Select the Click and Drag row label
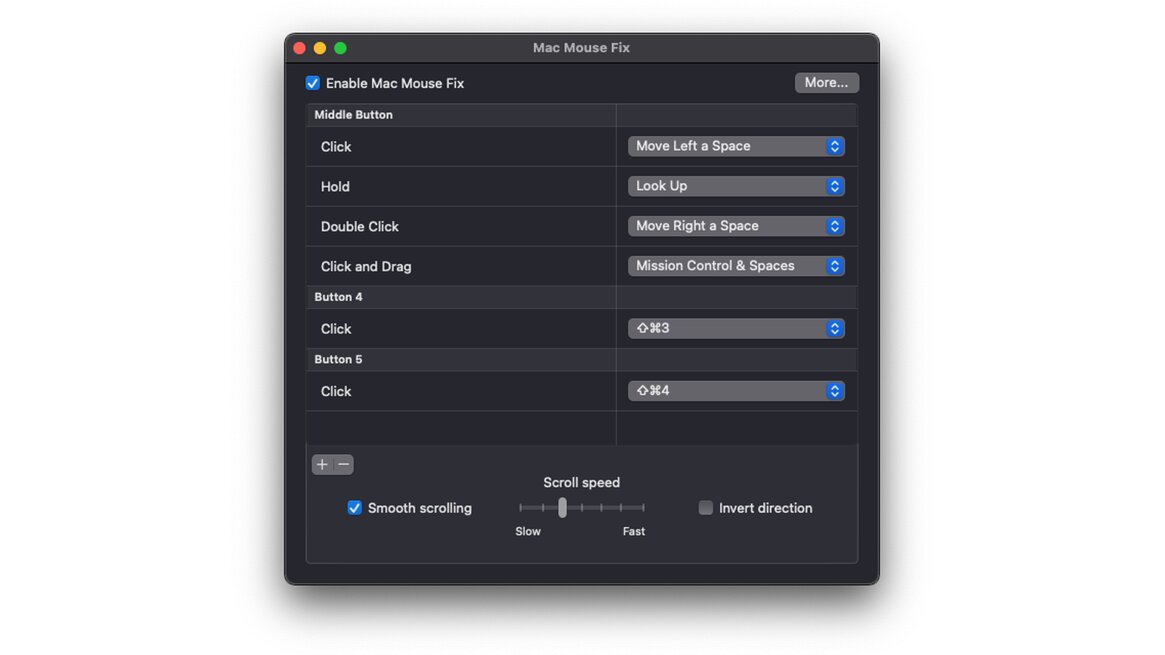The image size is (1165, 655). click(x=366, y=266)
